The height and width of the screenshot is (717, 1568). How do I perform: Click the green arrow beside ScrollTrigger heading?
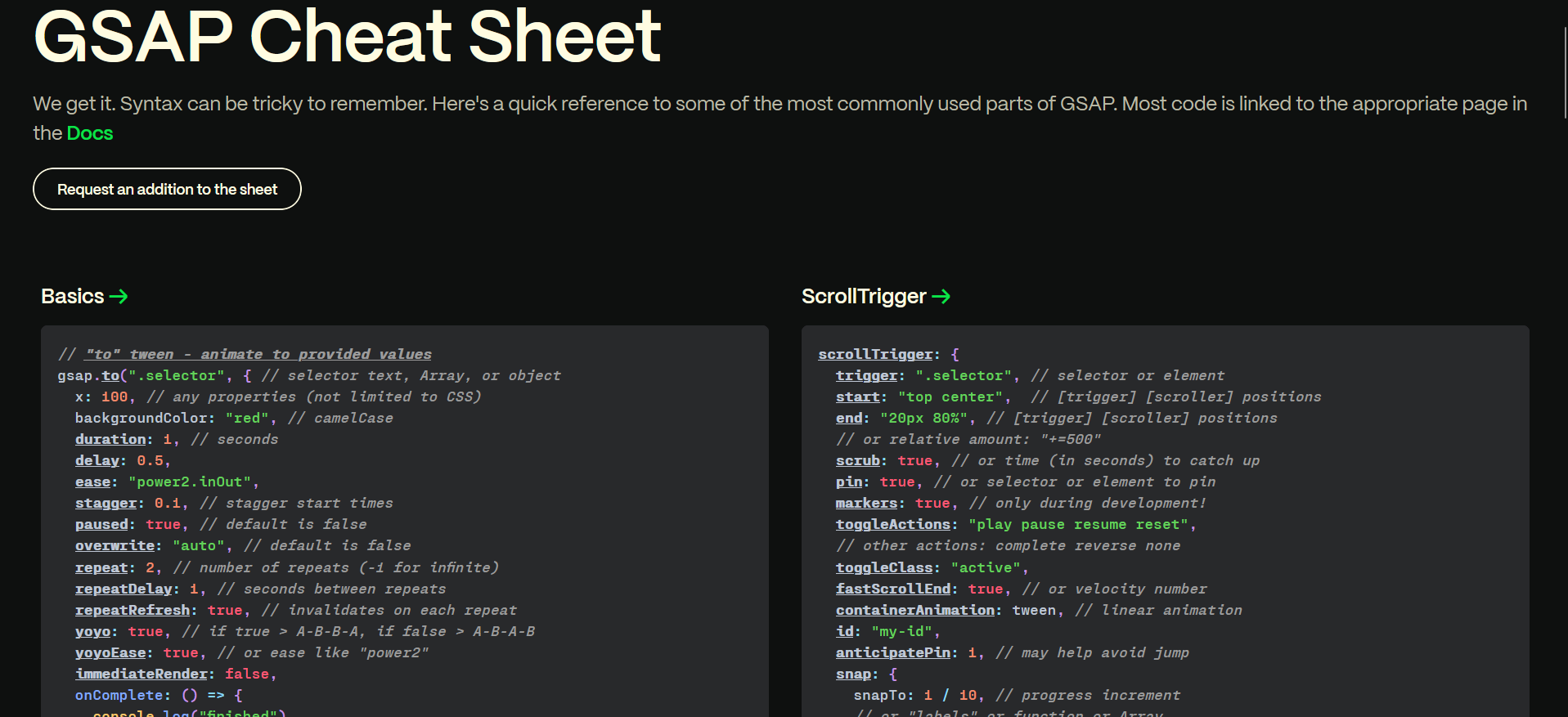coord(941,297)
